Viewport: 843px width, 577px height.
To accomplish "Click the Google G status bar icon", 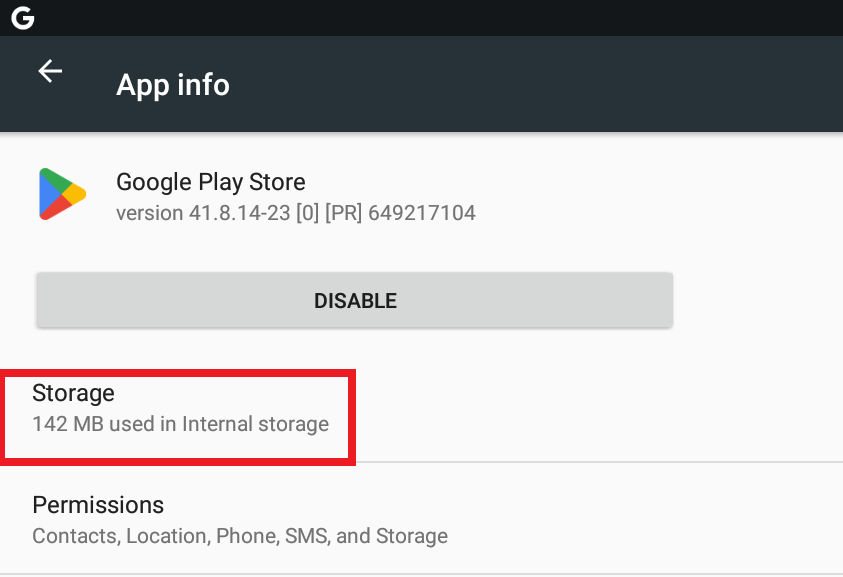I will click(x=22, y=17).
